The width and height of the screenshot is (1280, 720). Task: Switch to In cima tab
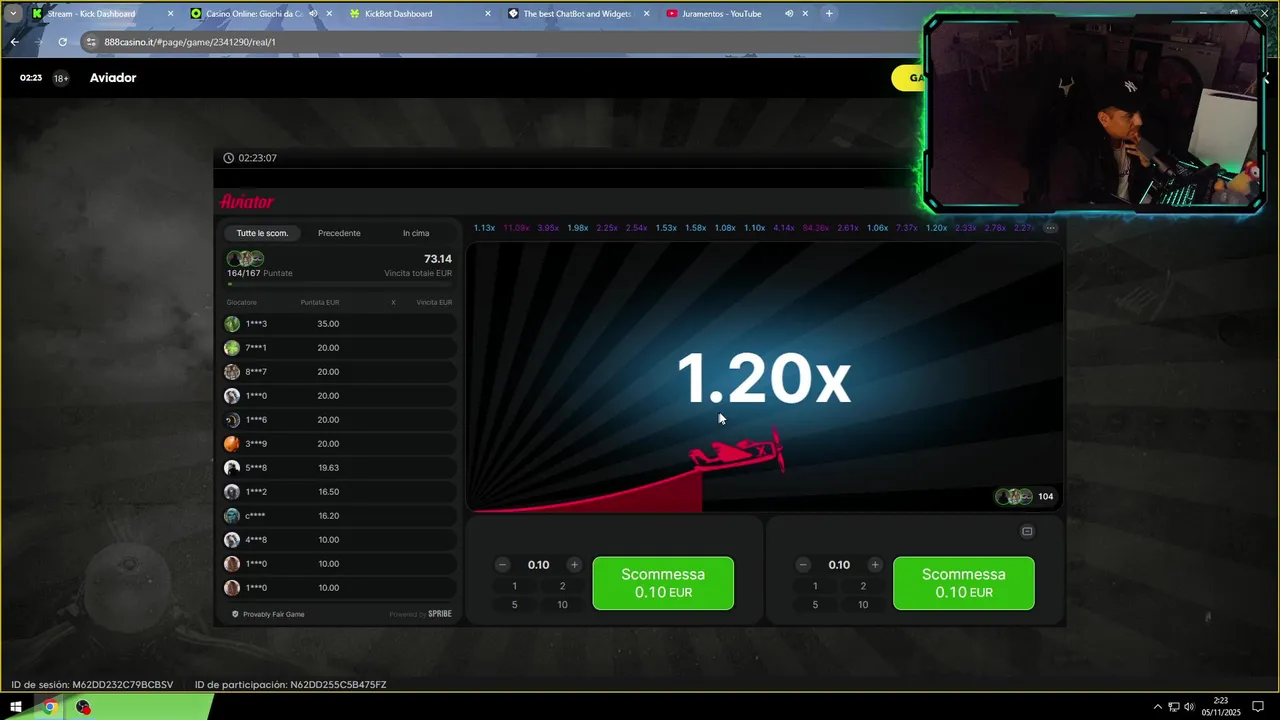tap(416, 233)
